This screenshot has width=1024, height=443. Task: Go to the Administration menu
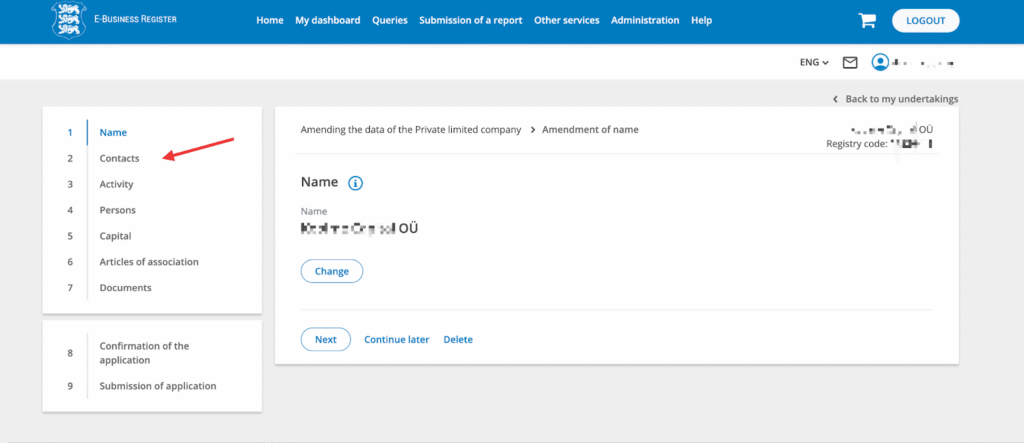click(x=645, y=20)
